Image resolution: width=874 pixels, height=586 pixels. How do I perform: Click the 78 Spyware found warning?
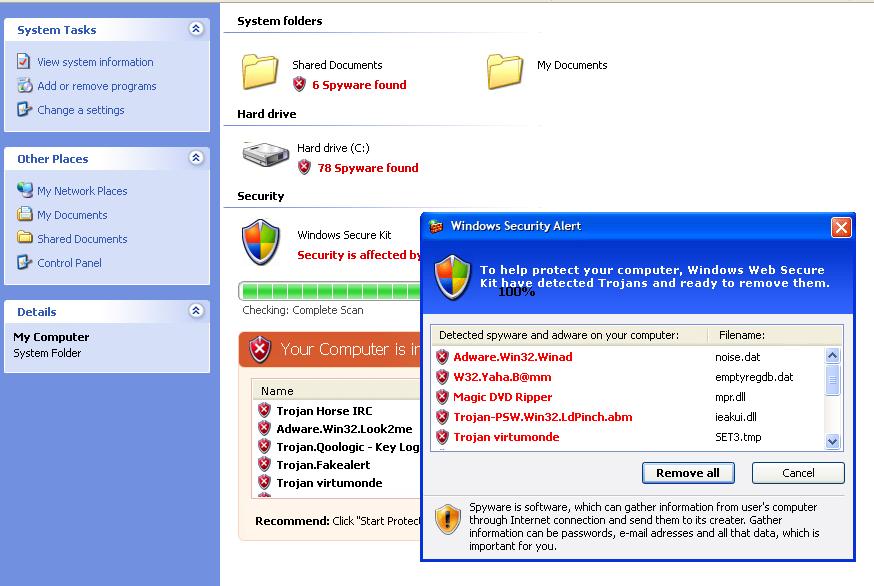(x=368, y=168)
